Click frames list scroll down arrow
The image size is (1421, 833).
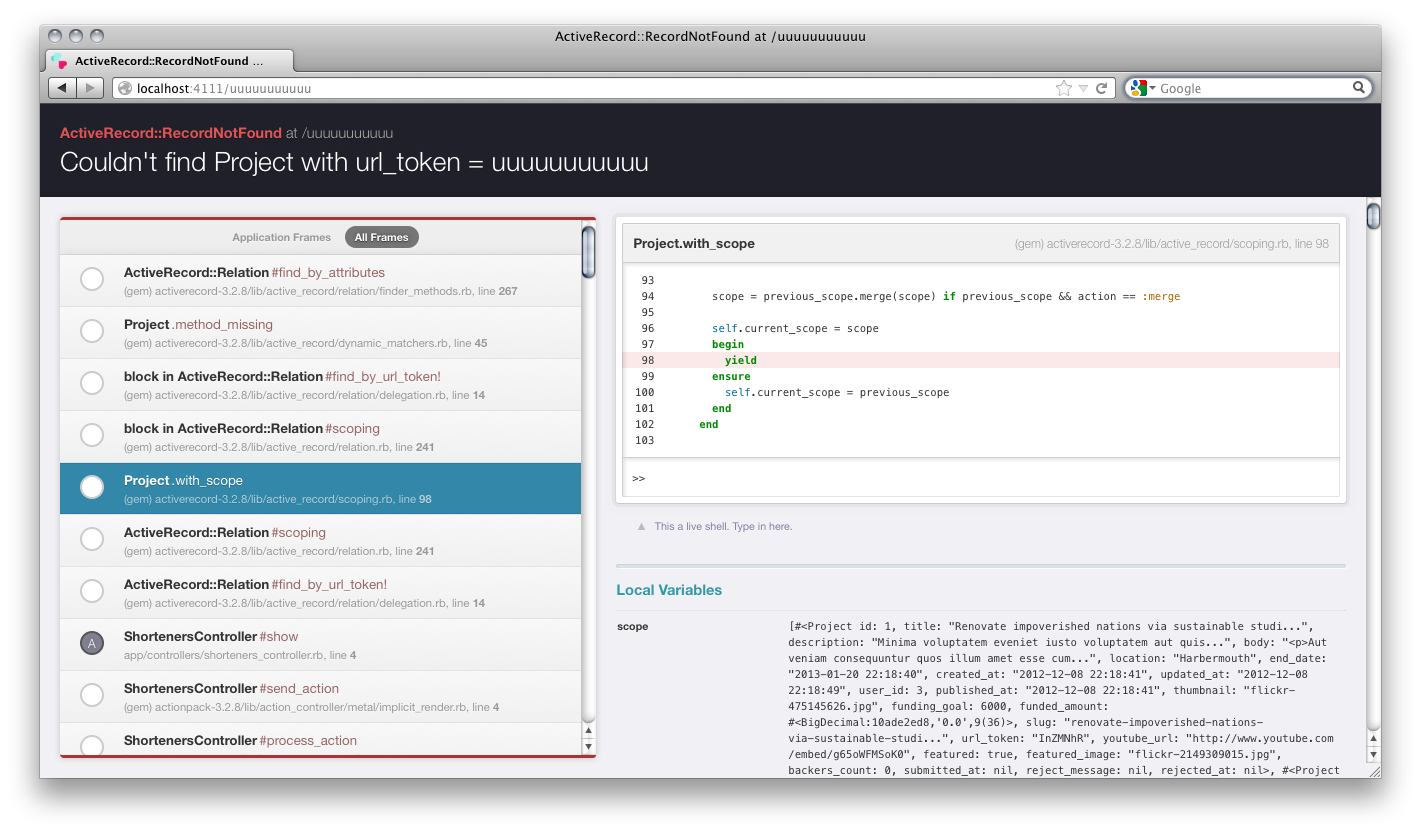pyautogui.click(x=588, y=746)
